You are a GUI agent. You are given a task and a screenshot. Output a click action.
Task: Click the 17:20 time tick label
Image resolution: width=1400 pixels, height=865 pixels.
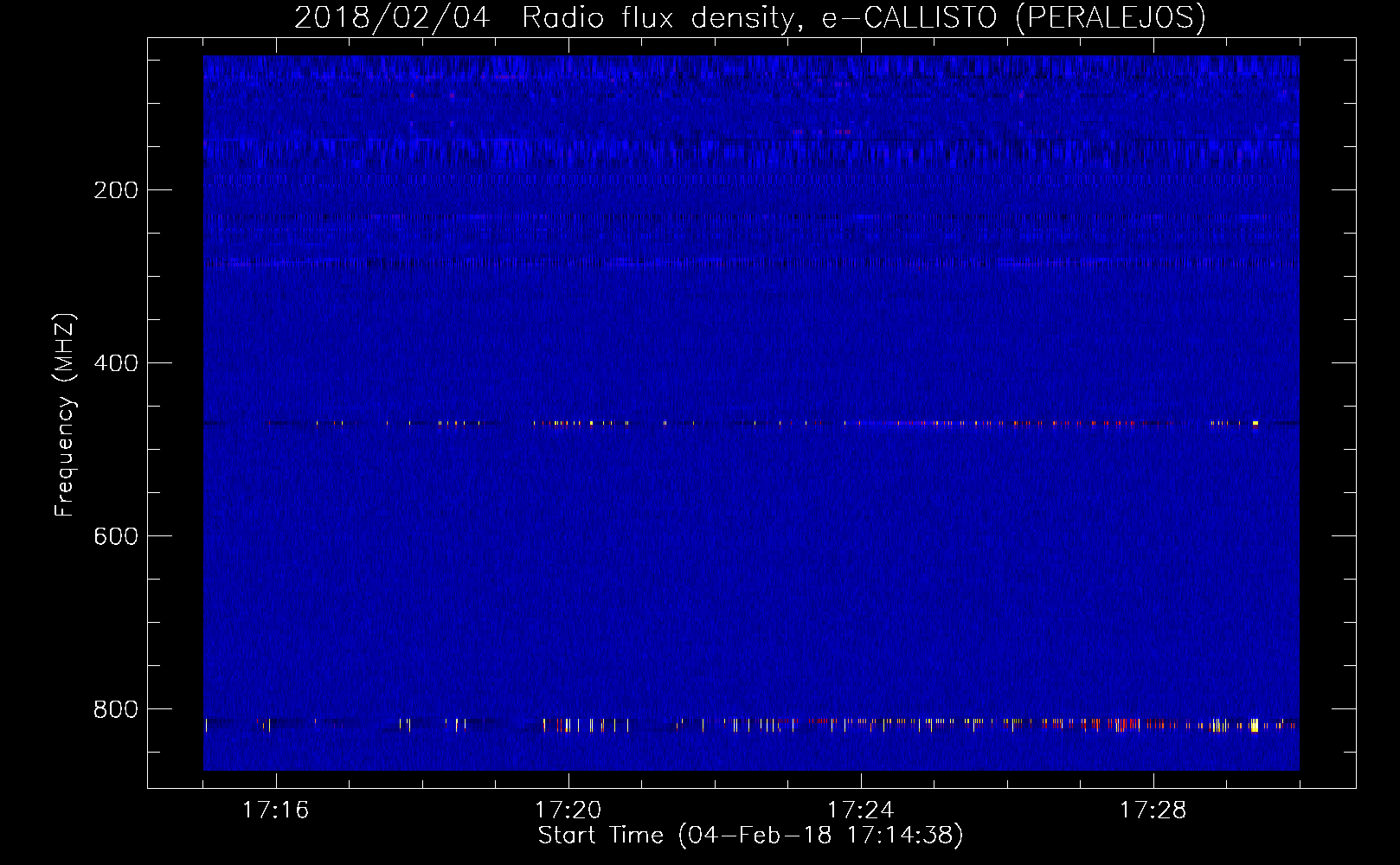pos(568,811)
